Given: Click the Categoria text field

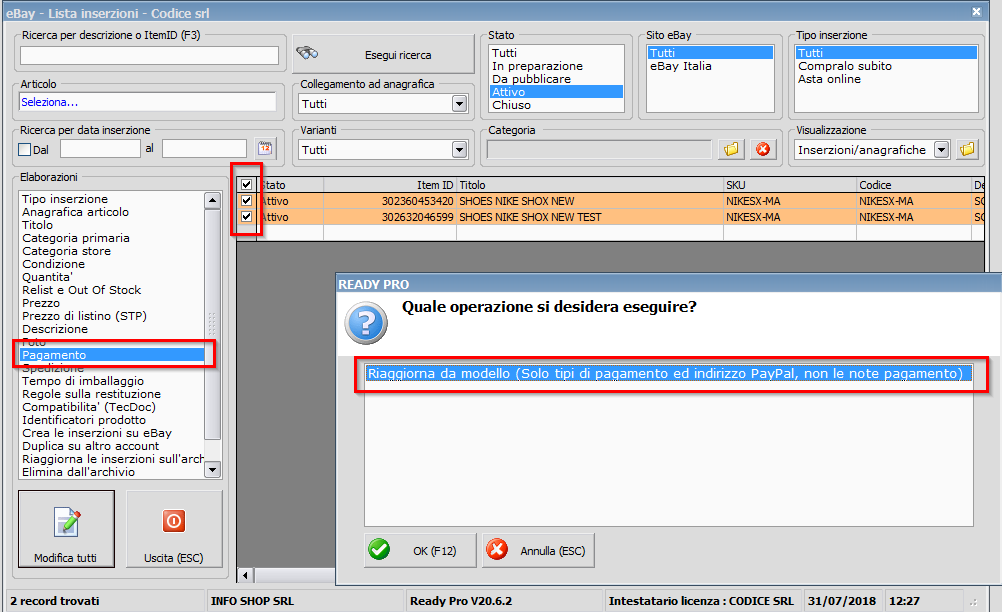Looking at the screenshot, I should tap(599, 149).
